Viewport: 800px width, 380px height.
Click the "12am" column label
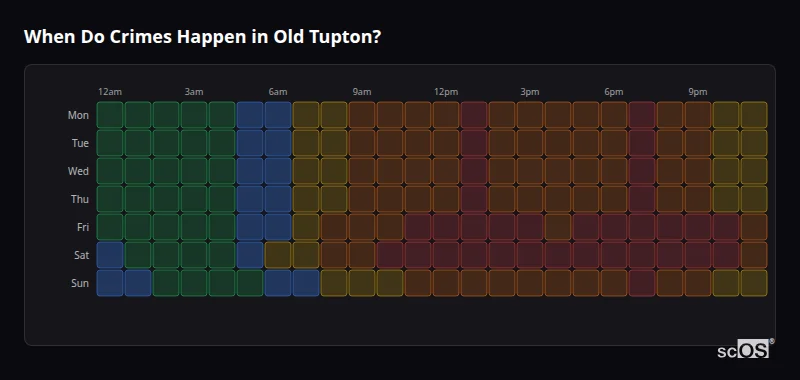pos(110,92)
